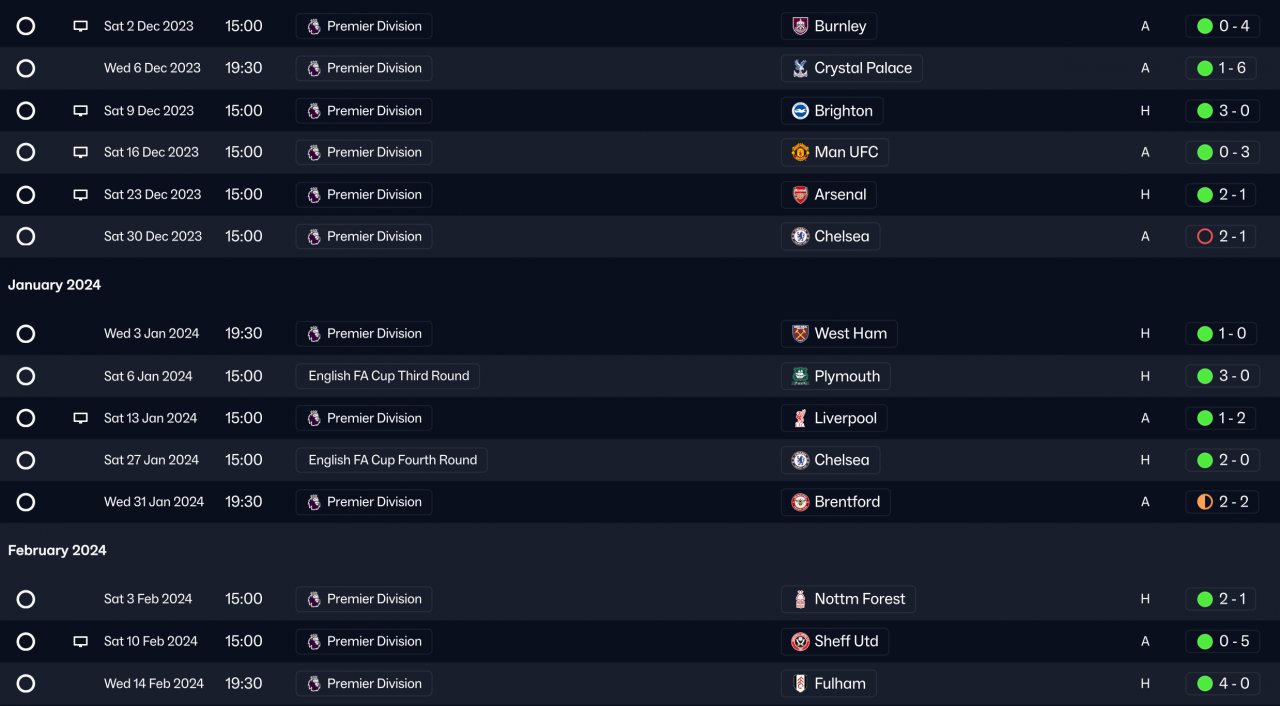The height and width of the screenshot is (706, 1280).
Task: Click the Premier Division logo on West Ham row
Action: click(314, 334)
